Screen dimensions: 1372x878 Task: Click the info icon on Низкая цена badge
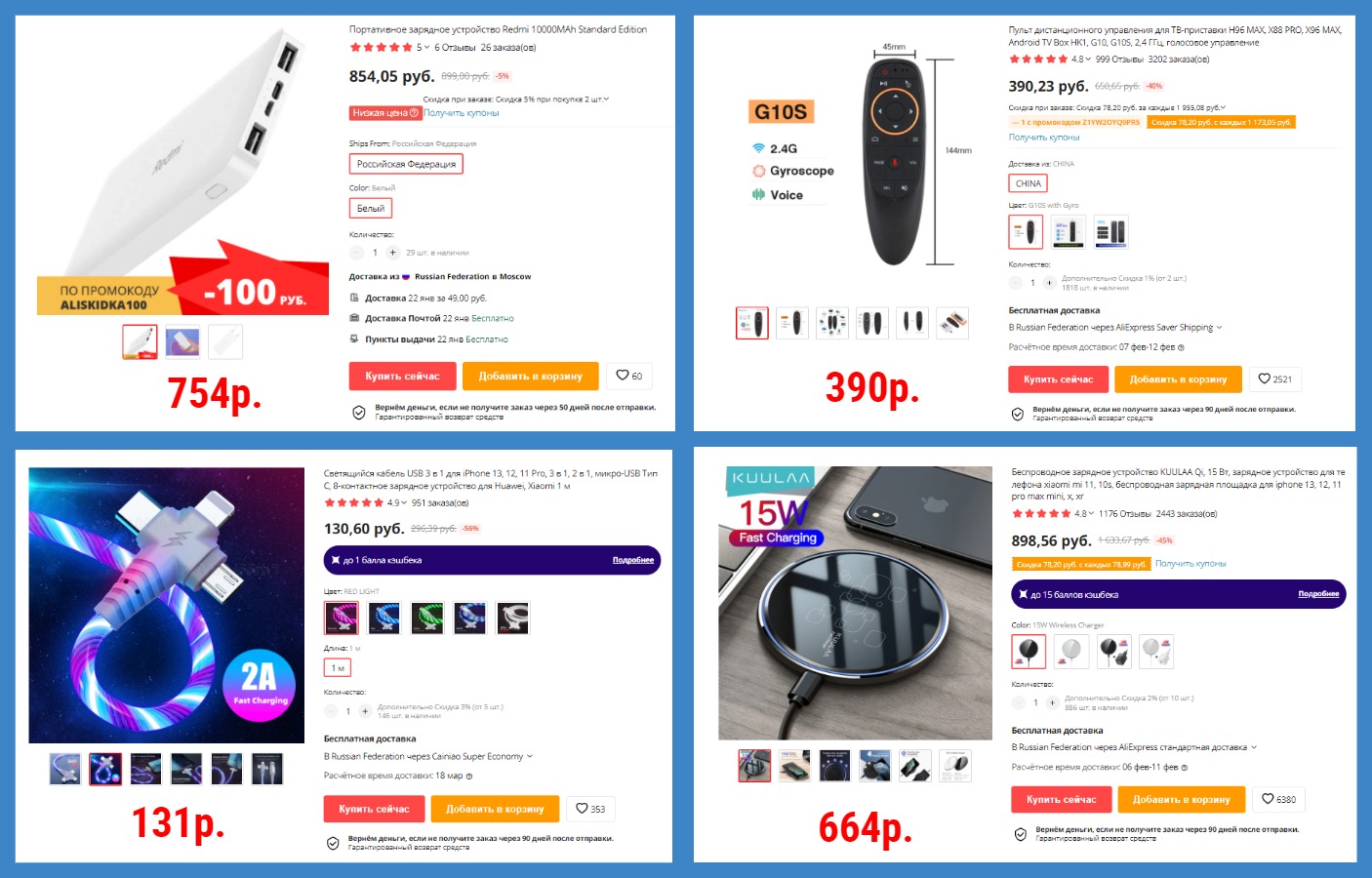(414, 113)
